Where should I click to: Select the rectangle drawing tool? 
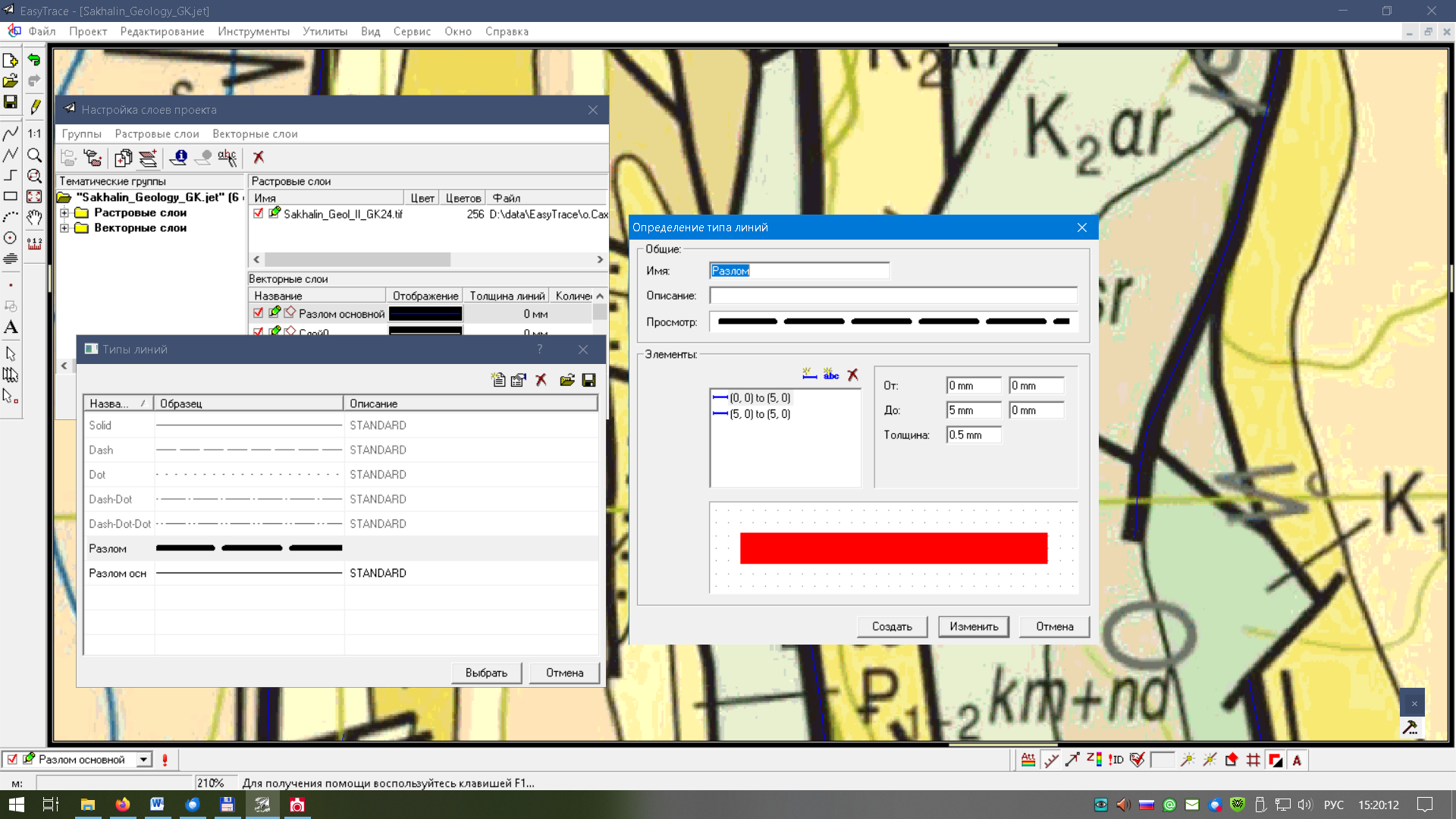point(11,196)
